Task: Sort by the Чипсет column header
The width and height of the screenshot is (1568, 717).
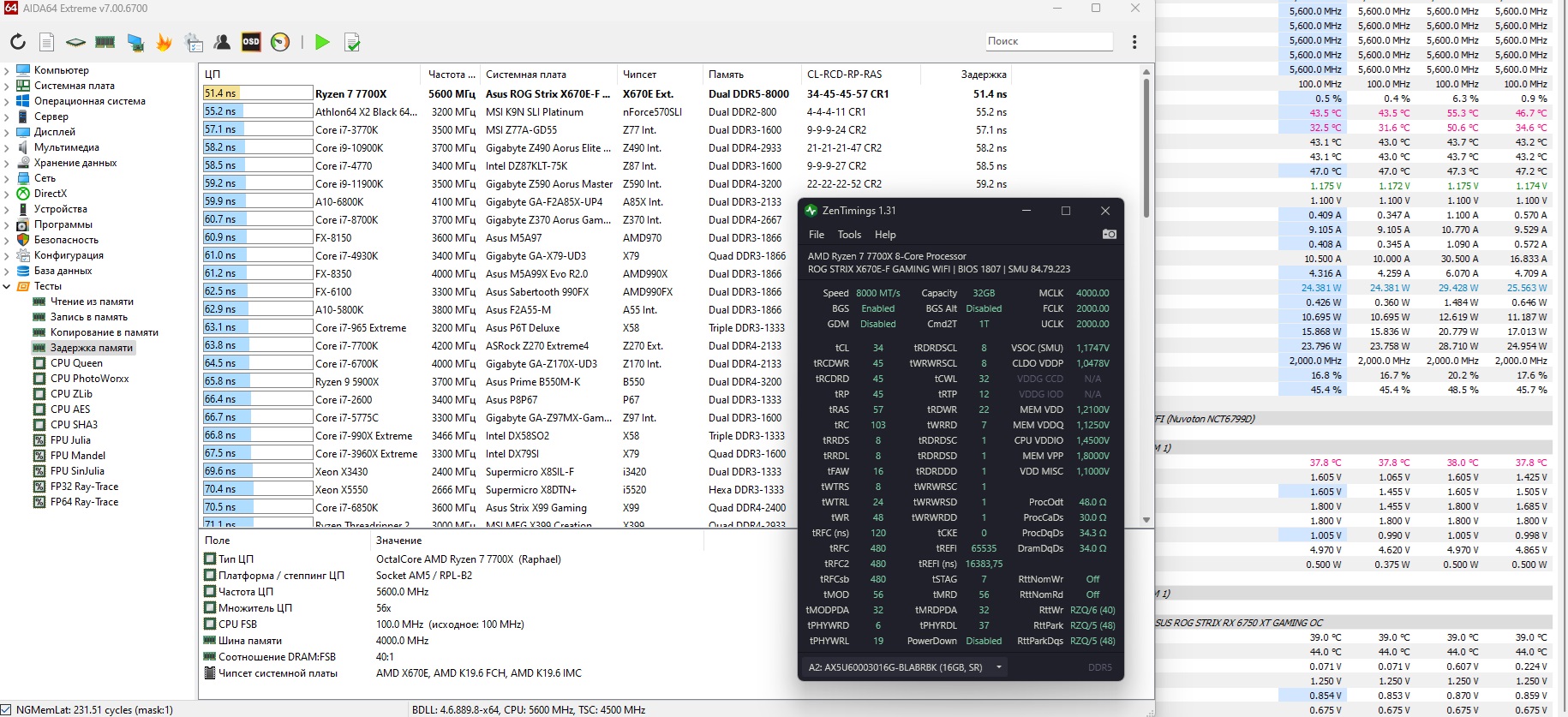Action: 659,75
